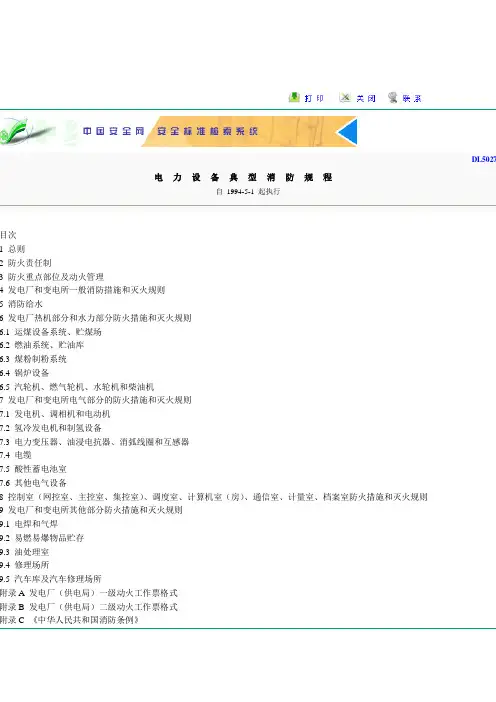Select entry 7.3 电力变压器、油浸电抗器
Viewport: 496px width, 702px height.
click(94, 441)
